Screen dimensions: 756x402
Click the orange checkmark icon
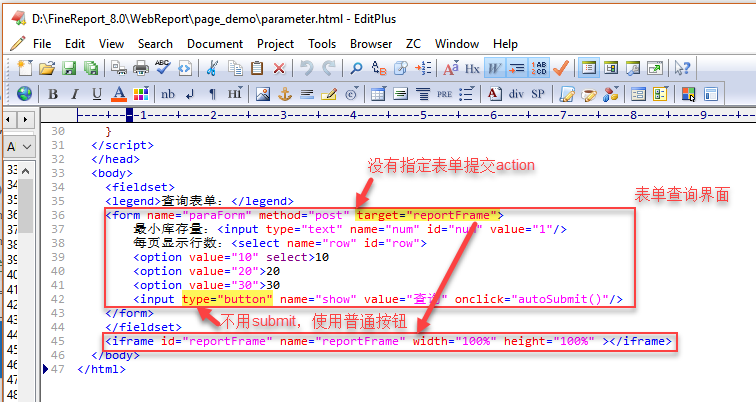(x=561, y=68)
